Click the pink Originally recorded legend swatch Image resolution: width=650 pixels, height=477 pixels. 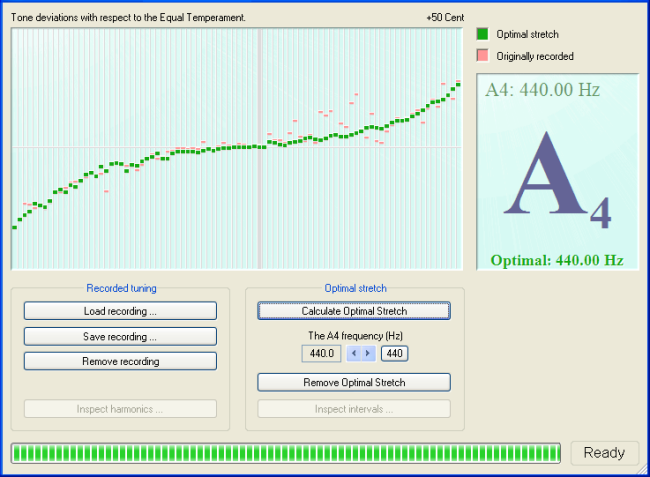tap(483, 56)
